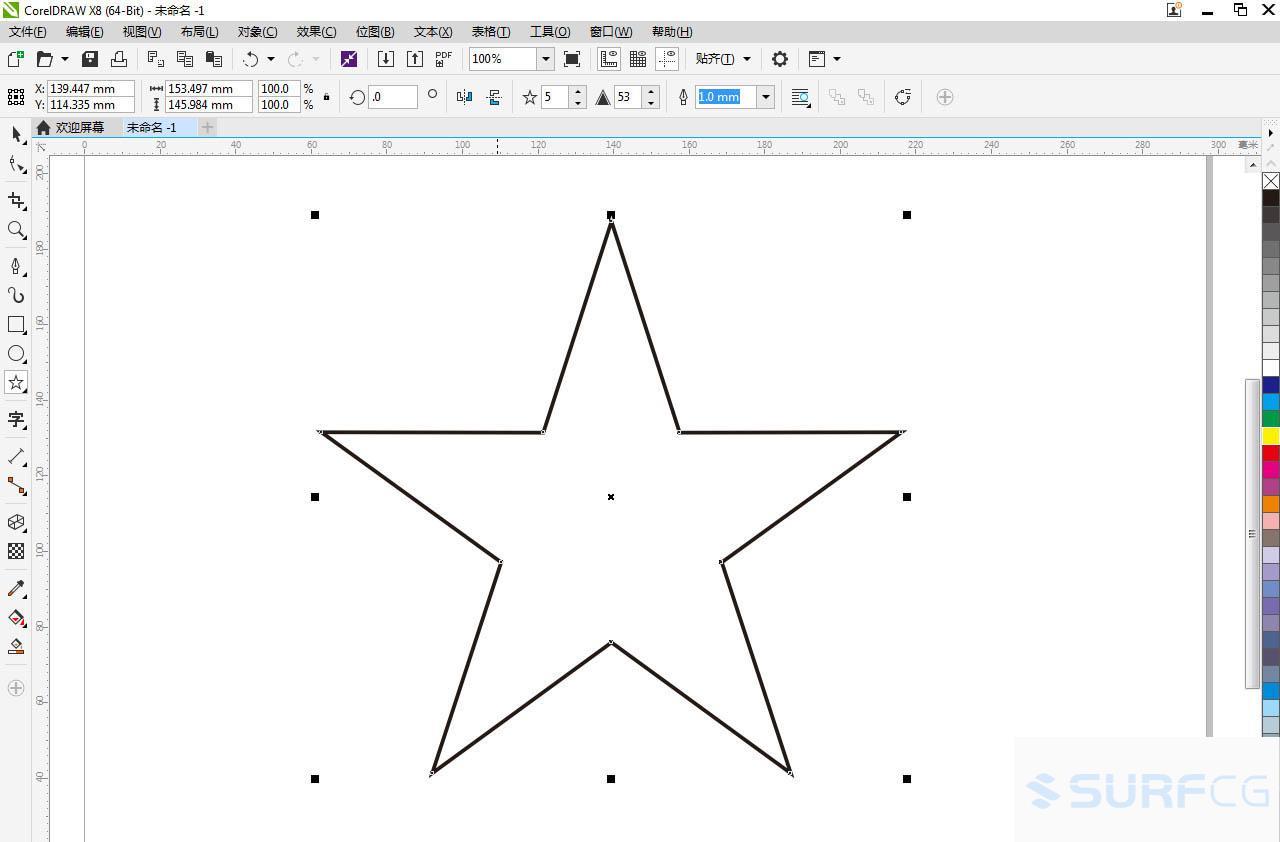Viewport: 1280px width, 842px height.
Task: Select the Crop tool
Action: [16, 201]
